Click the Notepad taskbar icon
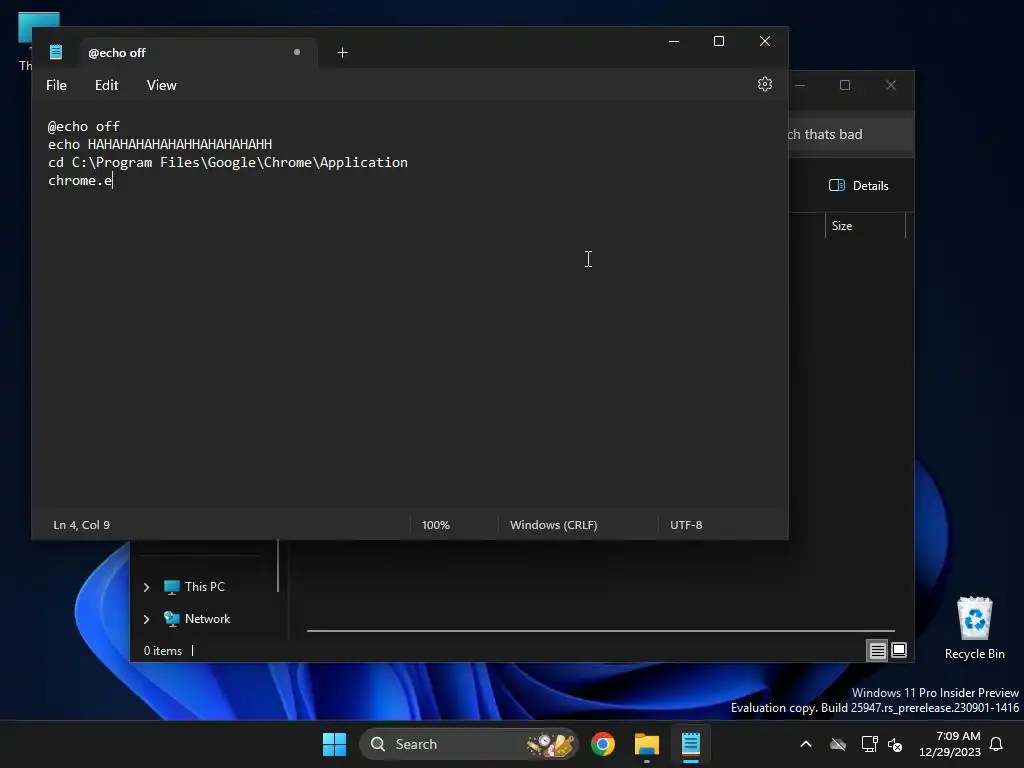Image resolution: width=1024 pixels, height=768 pixels. (690, 744)
